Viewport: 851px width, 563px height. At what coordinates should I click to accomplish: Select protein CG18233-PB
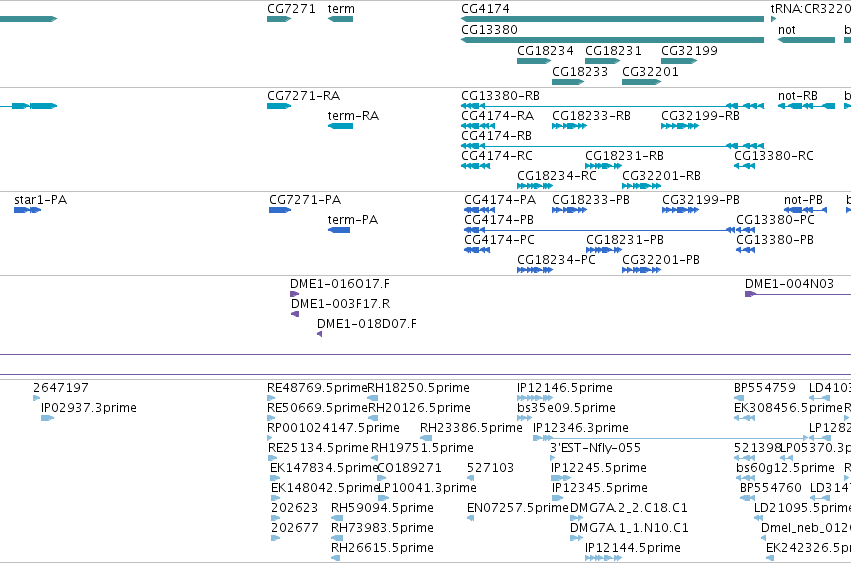pos(590,200)
